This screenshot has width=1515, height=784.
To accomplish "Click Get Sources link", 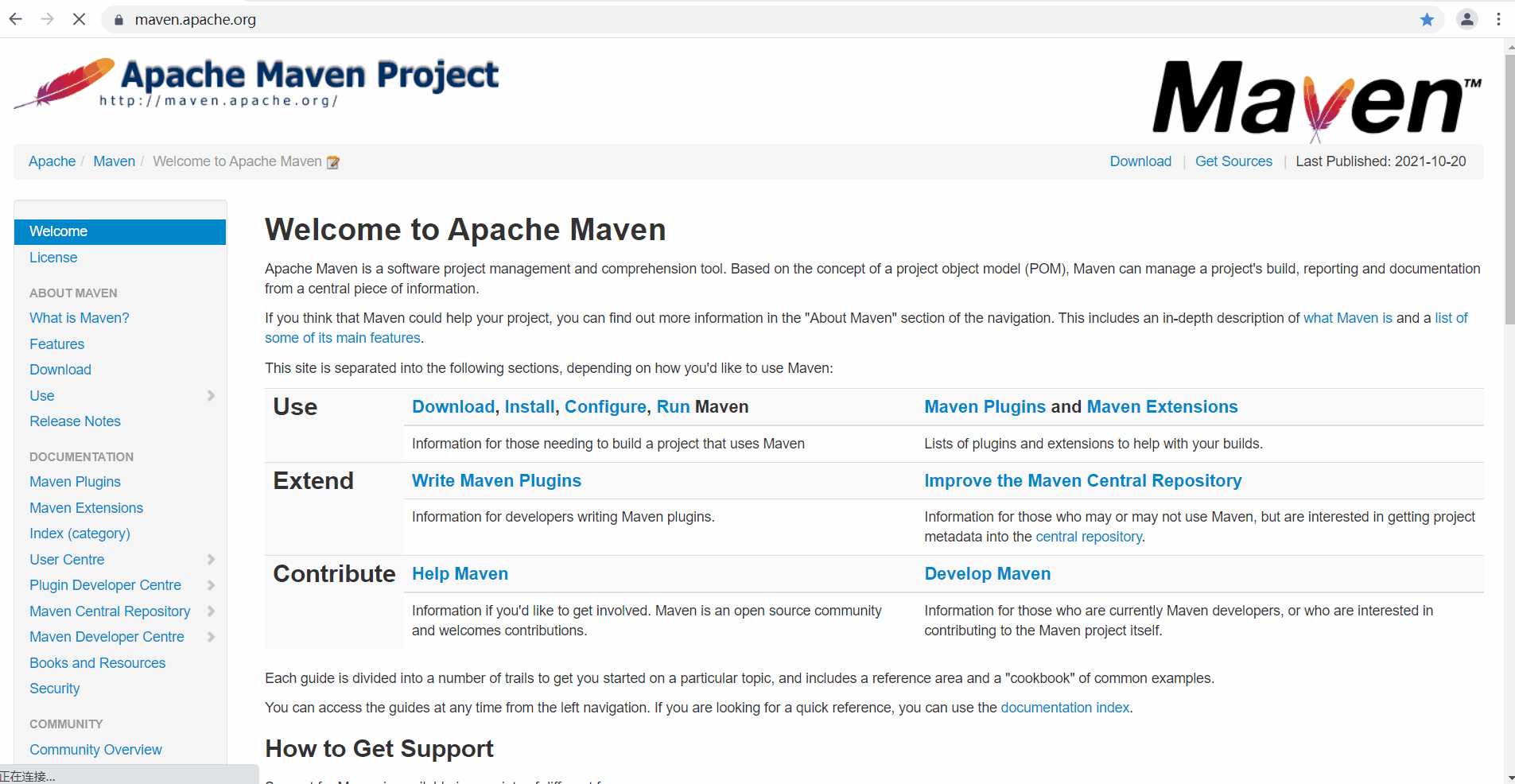I will (x=1233, y=161).
